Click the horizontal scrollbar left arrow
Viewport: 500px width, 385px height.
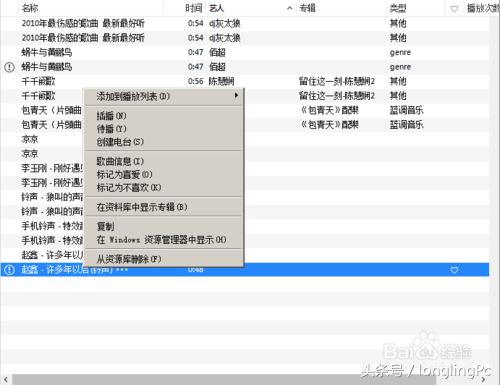click(6, 380)
